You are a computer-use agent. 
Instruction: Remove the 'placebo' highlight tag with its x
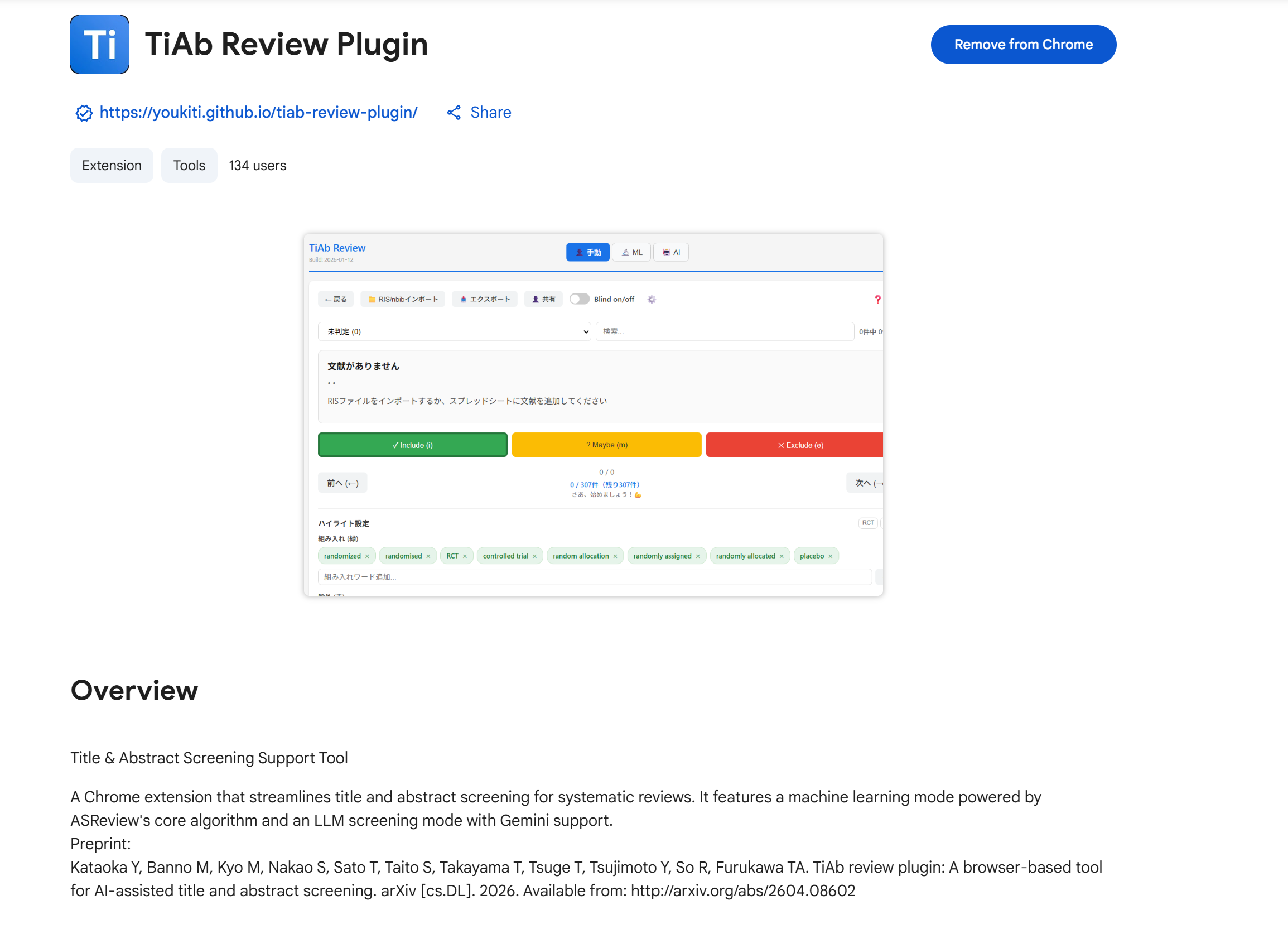(830, 556)
